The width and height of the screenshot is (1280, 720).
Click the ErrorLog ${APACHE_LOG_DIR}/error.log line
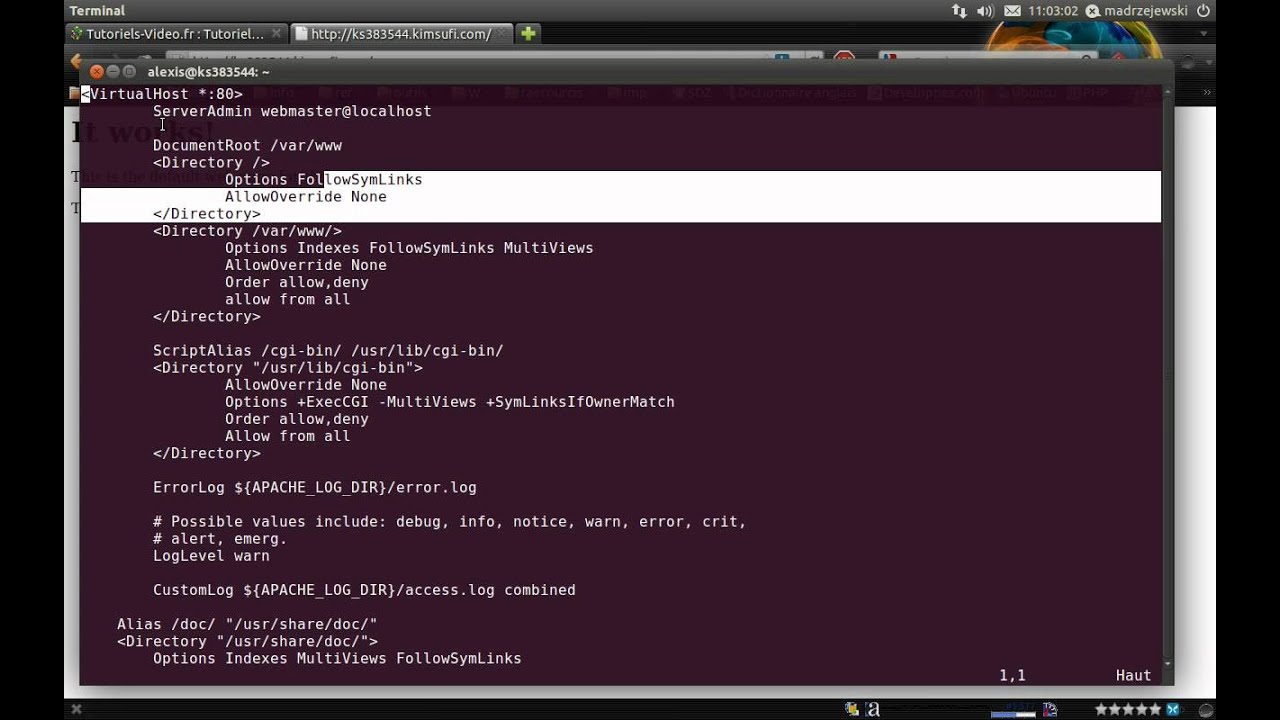(315, 488)
